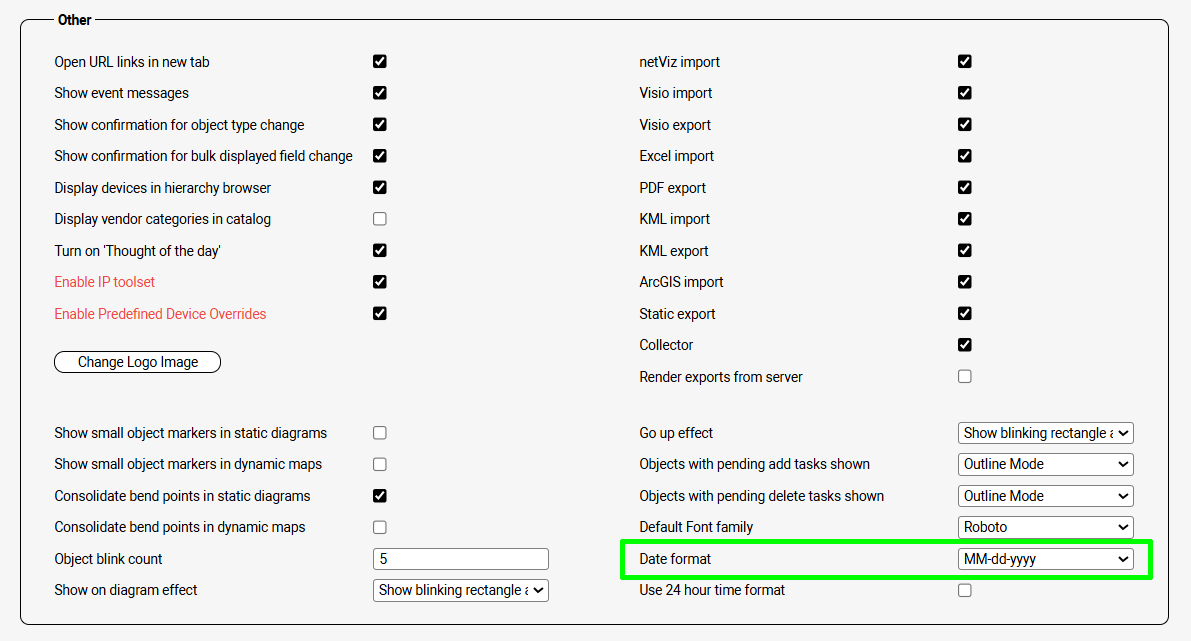The image size is (1191, 641).
Task: Disable the ArcGIS import checkbox
Action: coord(965,282)
